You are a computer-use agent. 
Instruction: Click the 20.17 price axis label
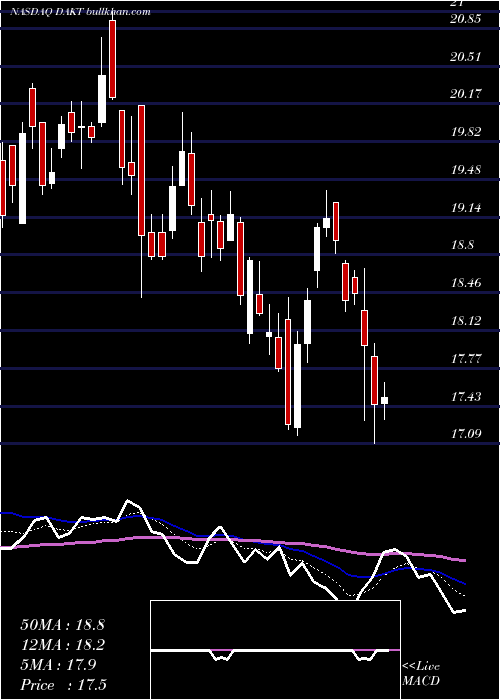(466, 94)
